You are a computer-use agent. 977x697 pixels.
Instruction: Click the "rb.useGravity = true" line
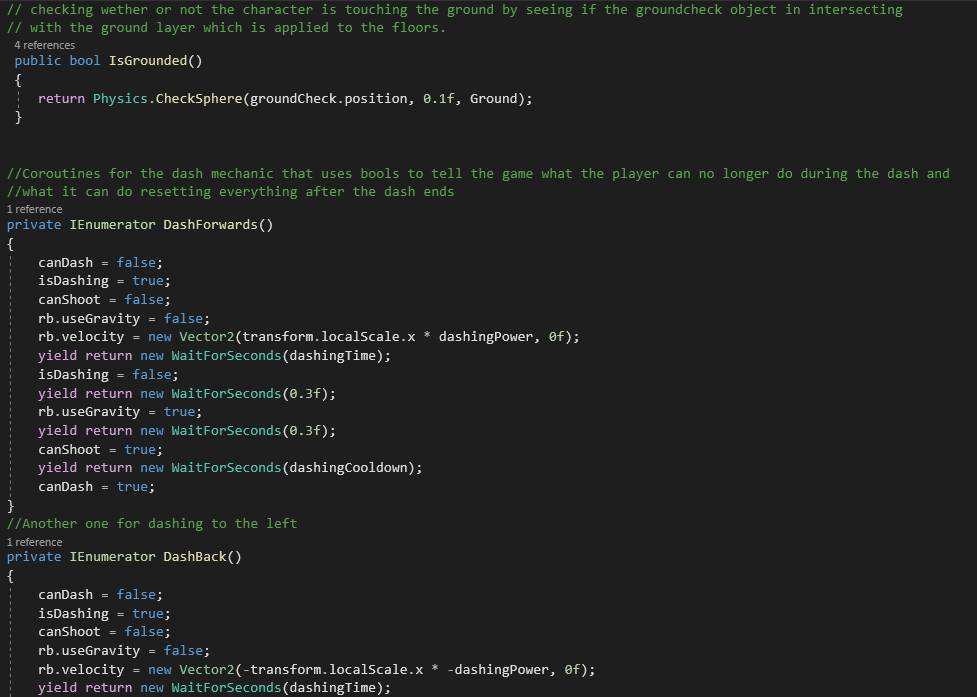[120, 412]
